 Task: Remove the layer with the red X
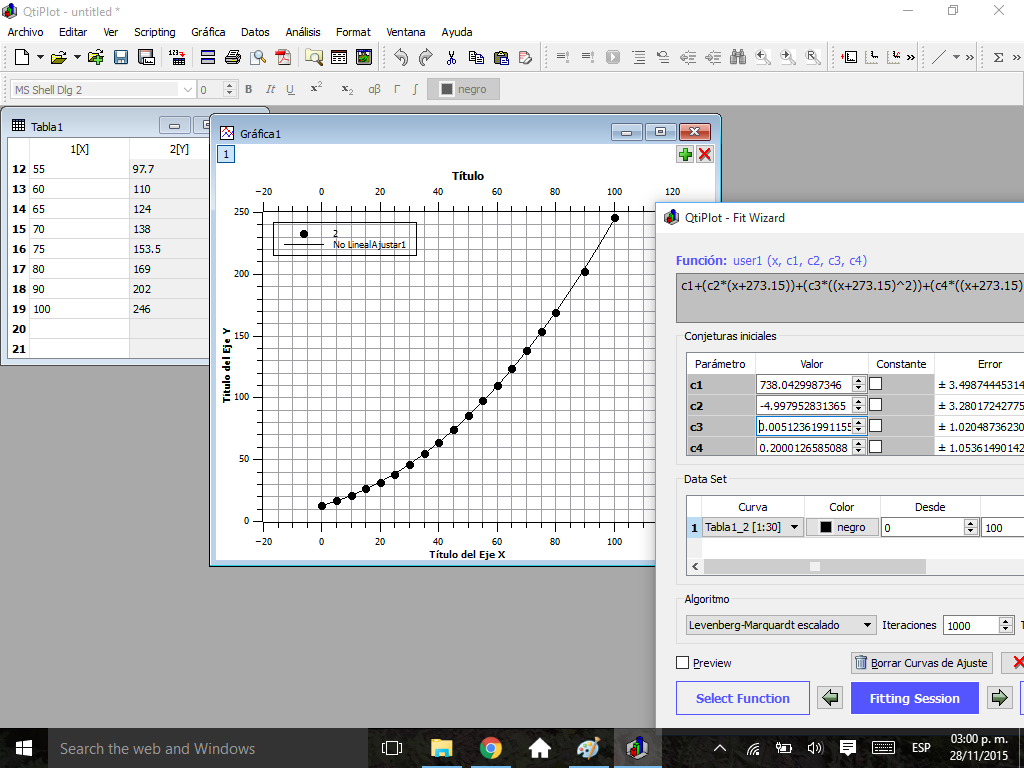coord(705,154)
